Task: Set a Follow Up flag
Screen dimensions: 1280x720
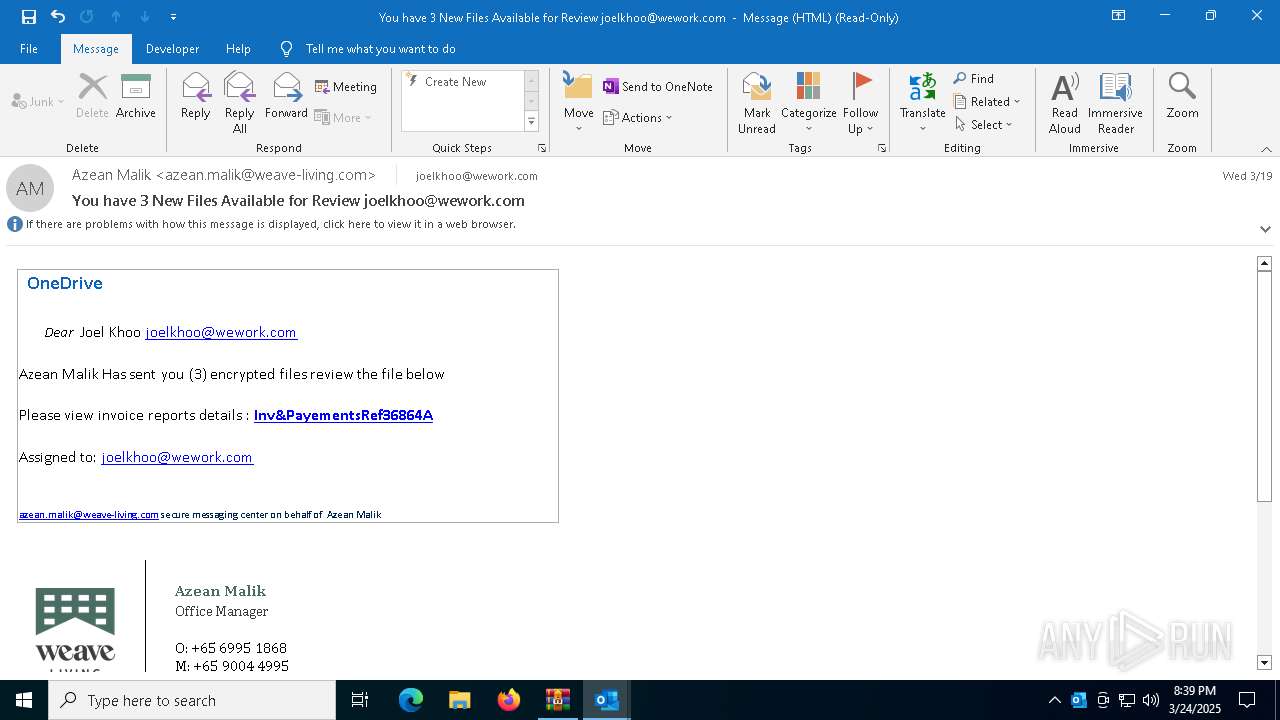Action: click(x=860, y=103)
